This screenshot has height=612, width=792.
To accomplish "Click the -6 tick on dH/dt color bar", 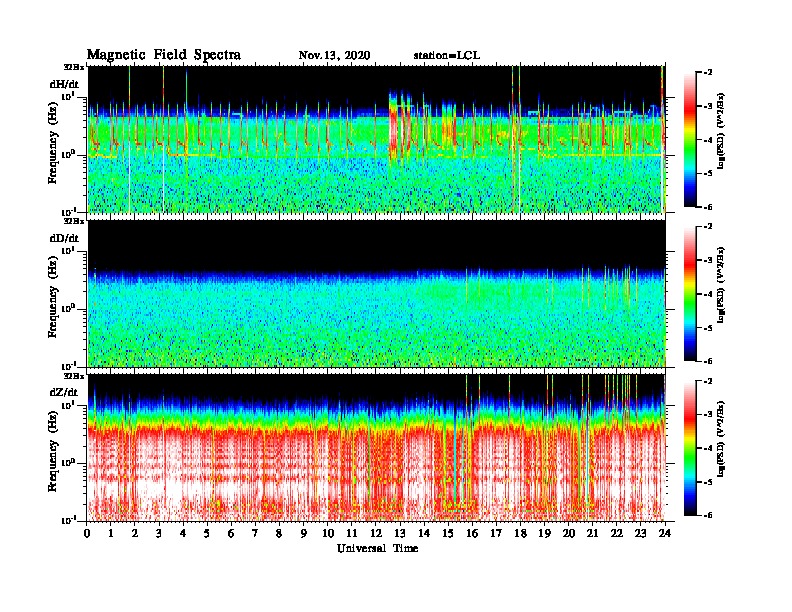I will (x=709, y=207).
